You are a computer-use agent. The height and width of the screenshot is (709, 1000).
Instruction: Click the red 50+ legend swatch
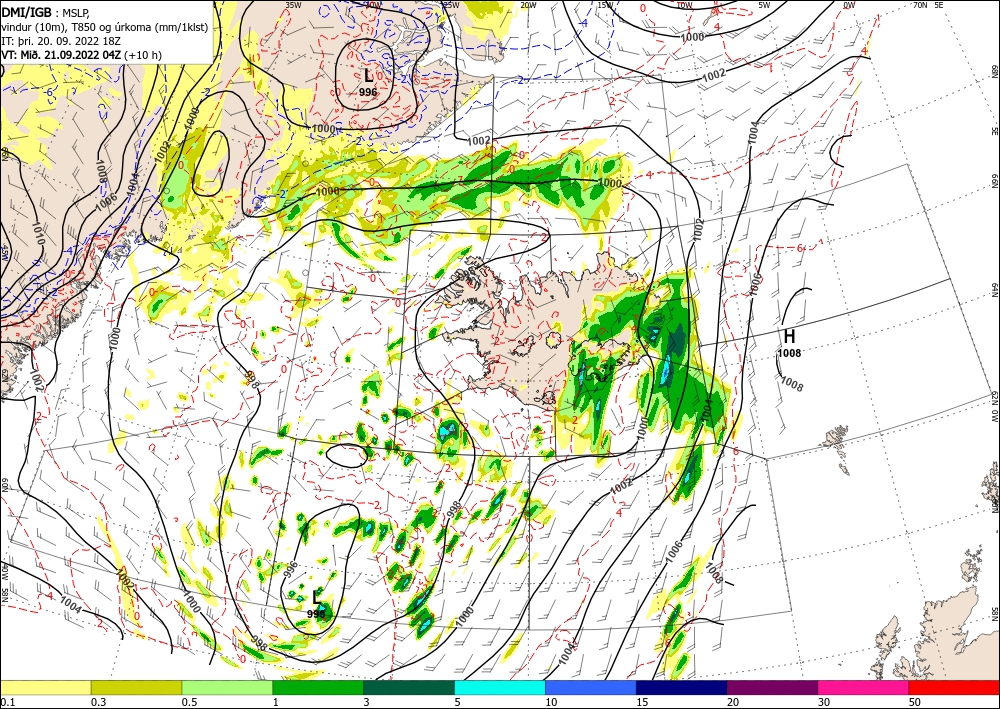(x=955, y=687)
